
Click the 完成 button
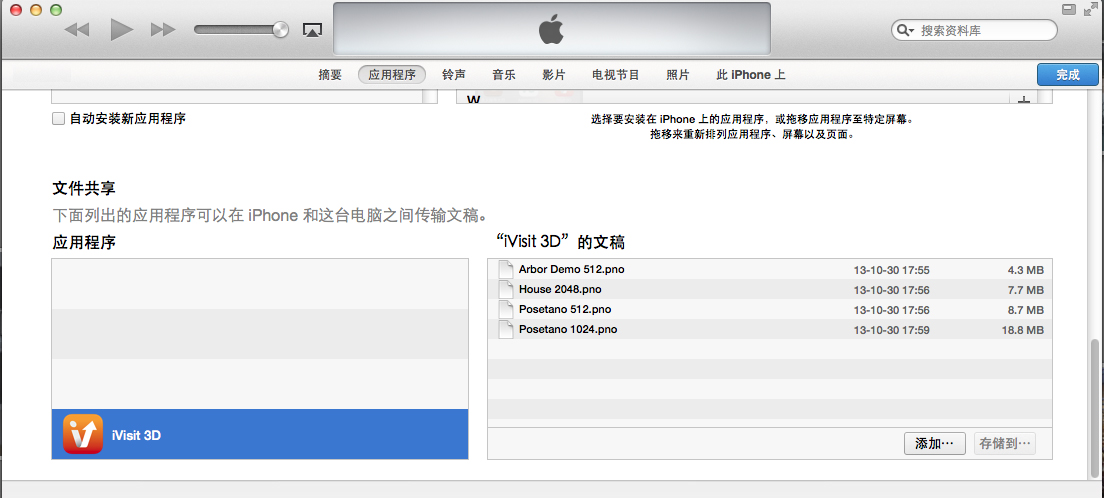click(x=1068, y=75)
